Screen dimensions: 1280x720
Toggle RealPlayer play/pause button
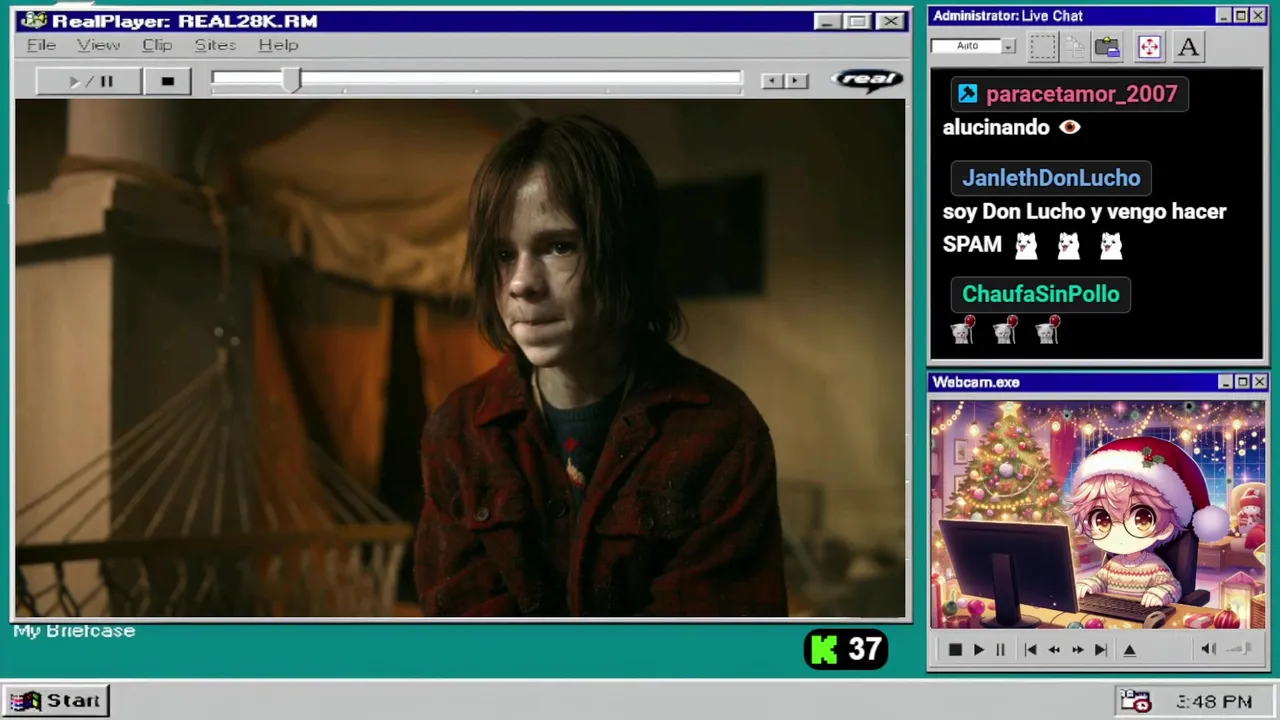tap(89, 81)
